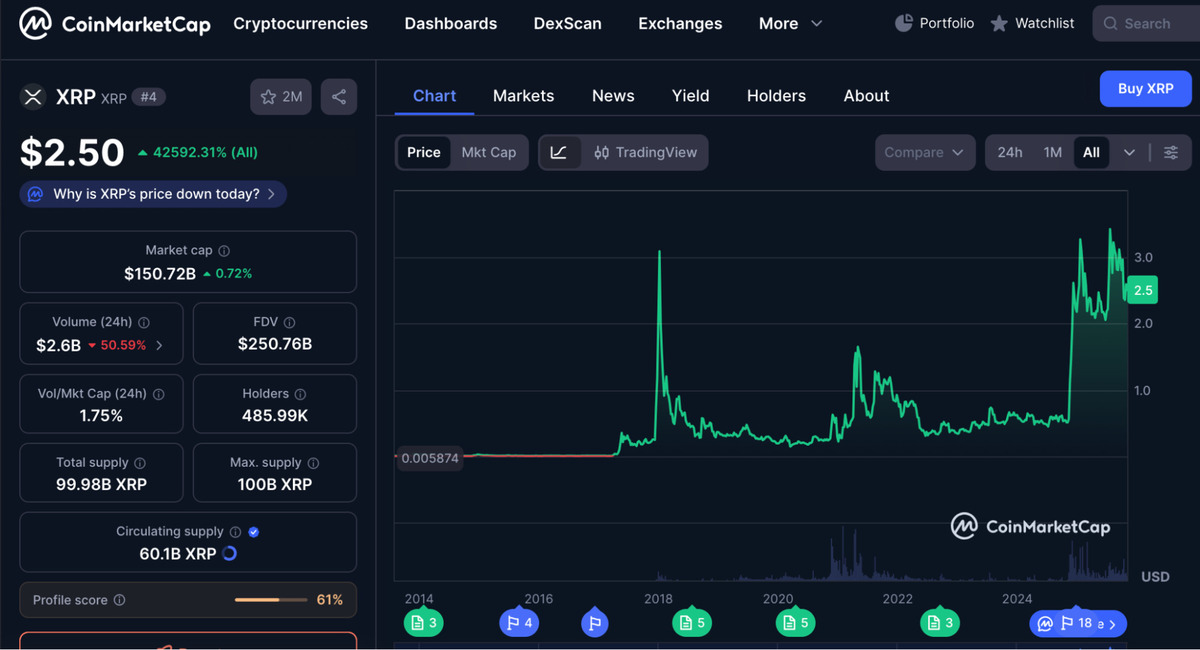Click the Holders info icon
Image resolution: width=1200 pixels, height=650 pixels.
[300, 394]
